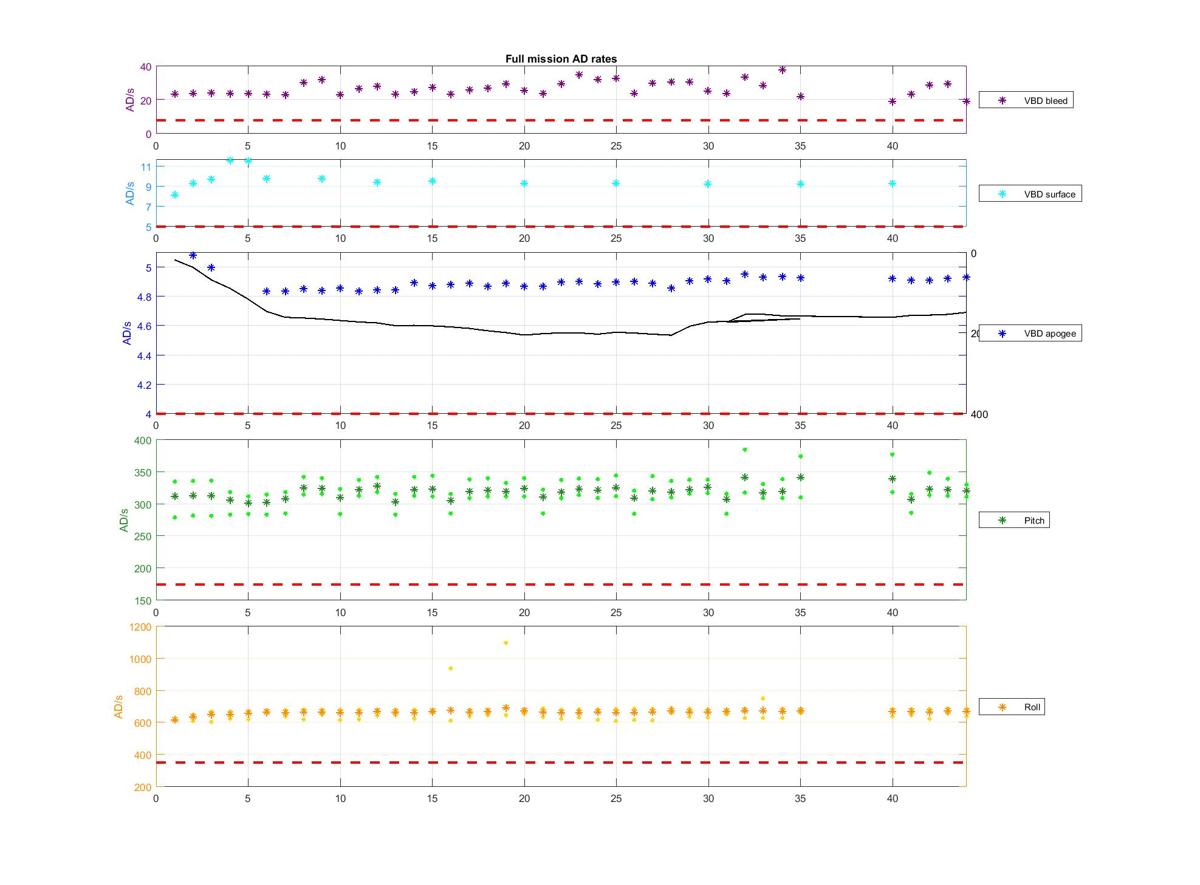Click y-tick 4.2 on the VBD apogee plot
1200x885 pixels.
pyautogui.click(x=145, y=385)
